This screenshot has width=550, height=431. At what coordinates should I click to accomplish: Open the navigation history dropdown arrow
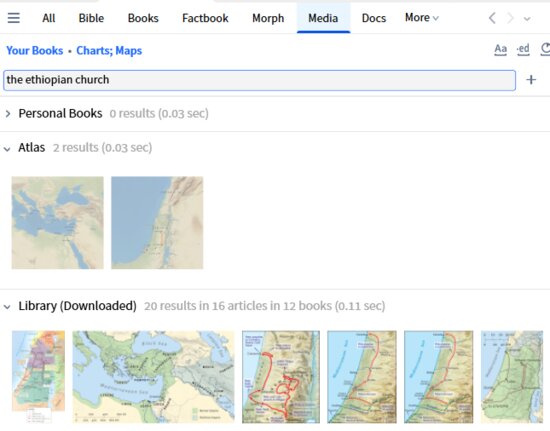click(527, 19)
